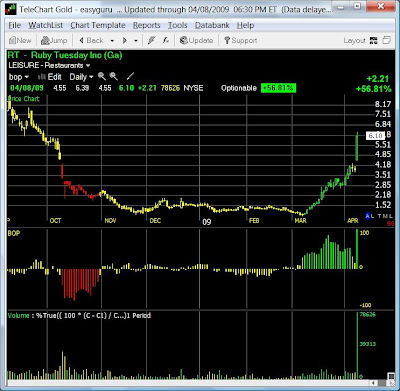Click the 09 year marker on the timeline

tap(207, 222)
